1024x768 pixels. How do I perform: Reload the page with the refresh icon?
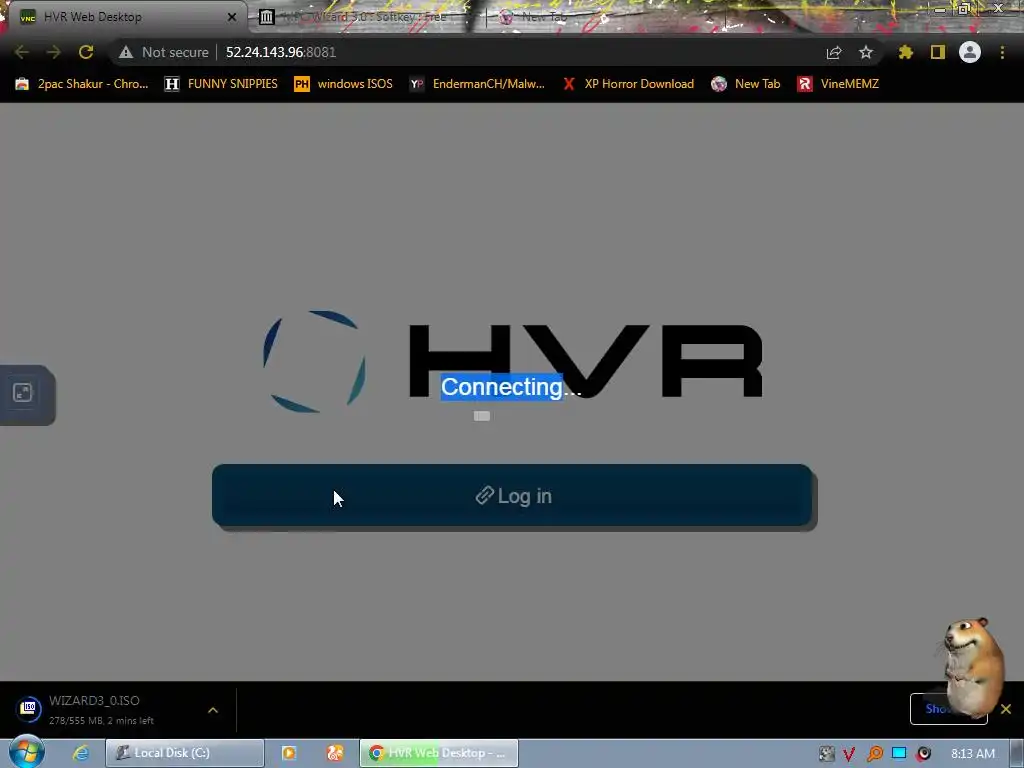[86, 52]
